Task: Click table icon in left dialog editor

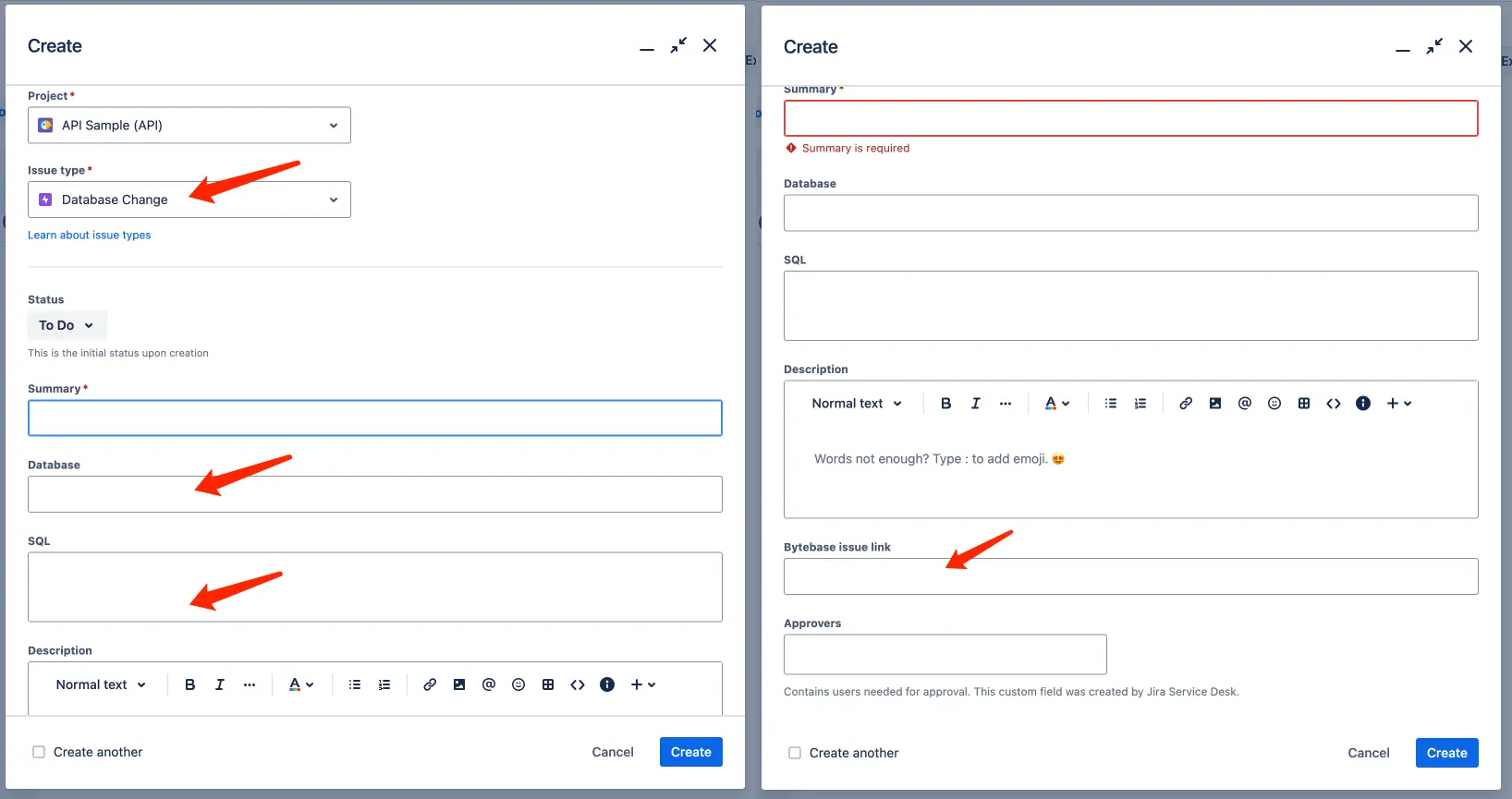Action: click(548, 684)
